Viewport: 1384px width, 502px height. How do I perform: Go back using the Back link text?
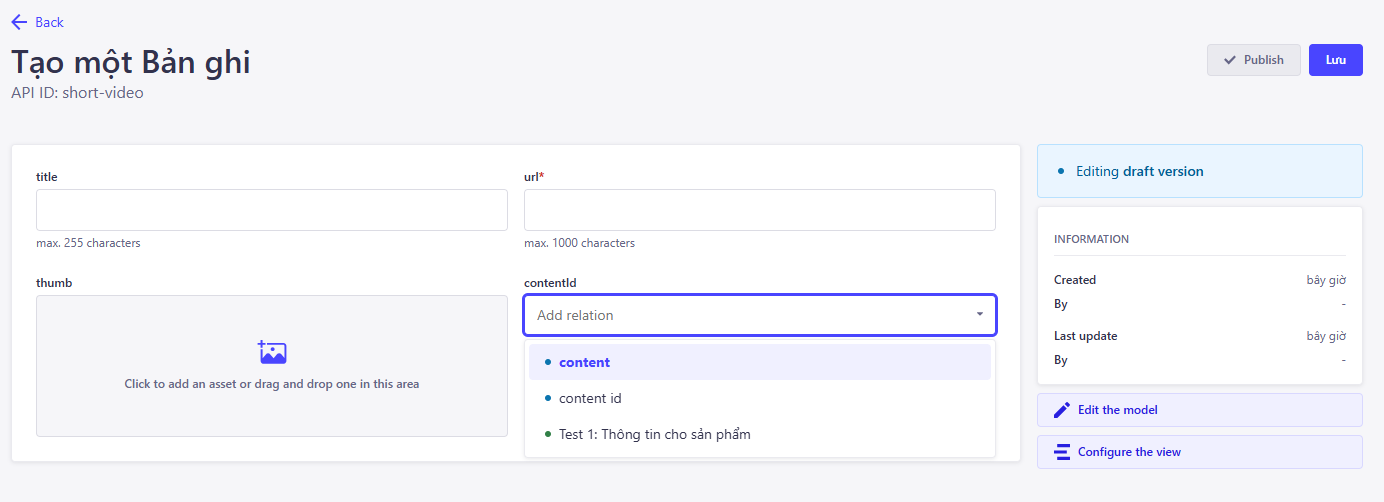point(49,22)
